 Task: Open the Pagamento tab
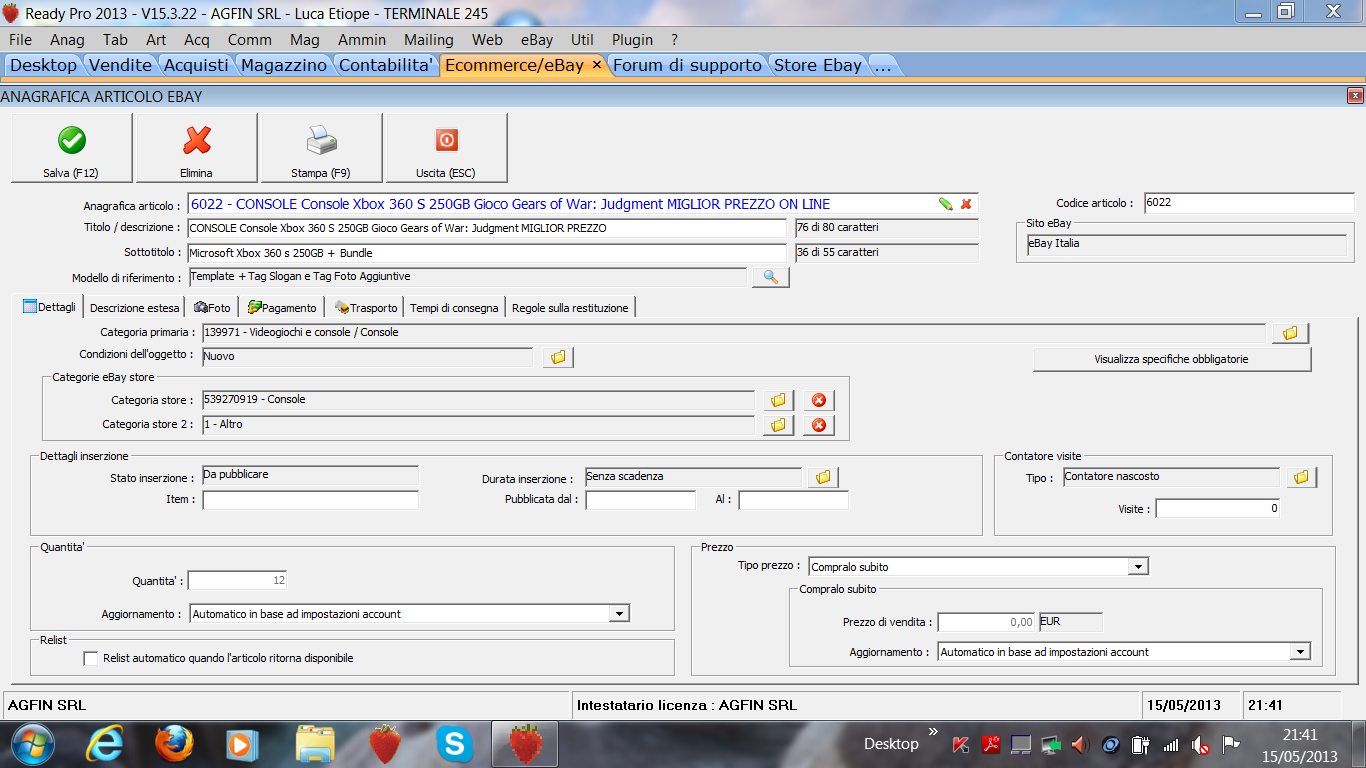point(282,307)
